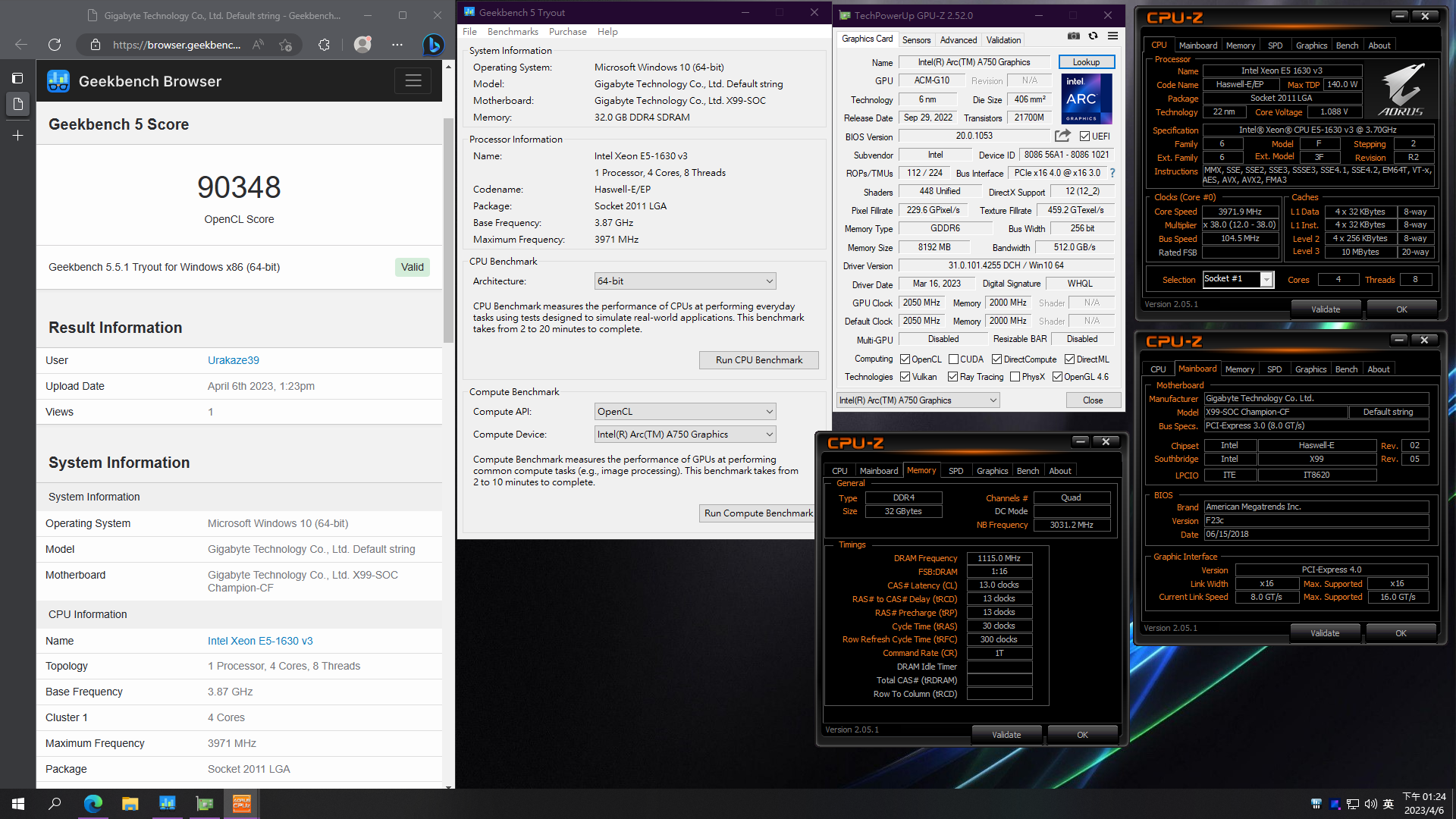
Task: Toggle the OpenGL 4.6 checkbox
Action: [x=1057, y=377]
